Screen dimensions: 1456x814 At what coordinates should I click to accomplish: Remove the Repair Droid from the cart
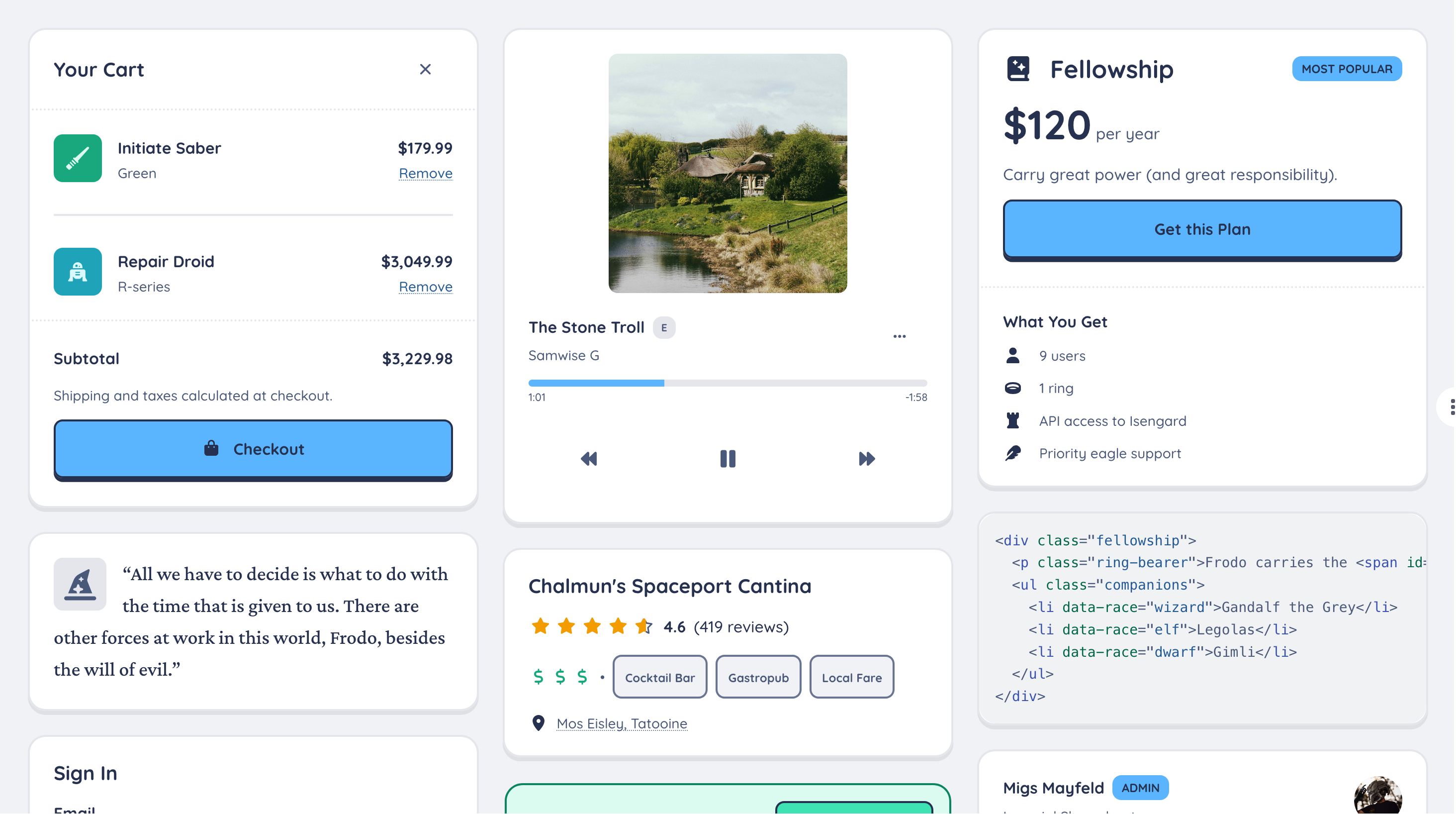click(x=426, y=287)
